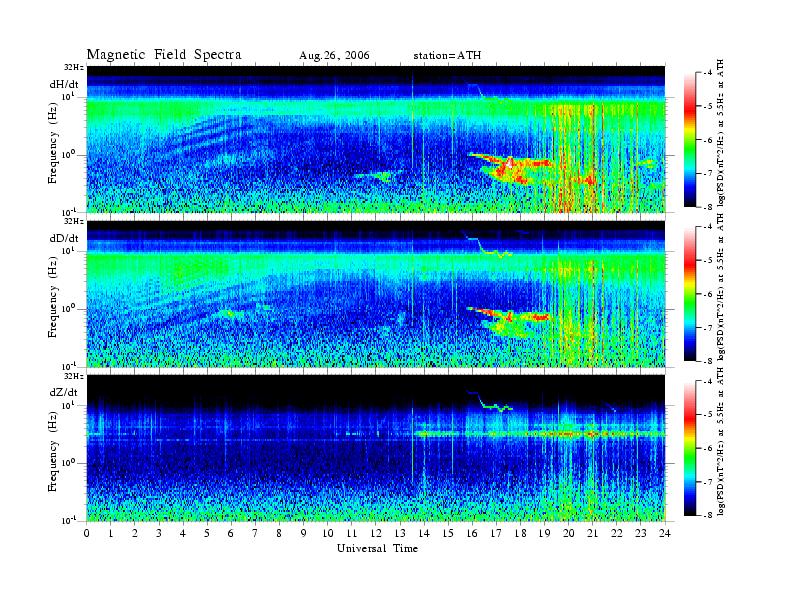
Task: Click the "station=ATH" label
Action: tap(447, 56)
